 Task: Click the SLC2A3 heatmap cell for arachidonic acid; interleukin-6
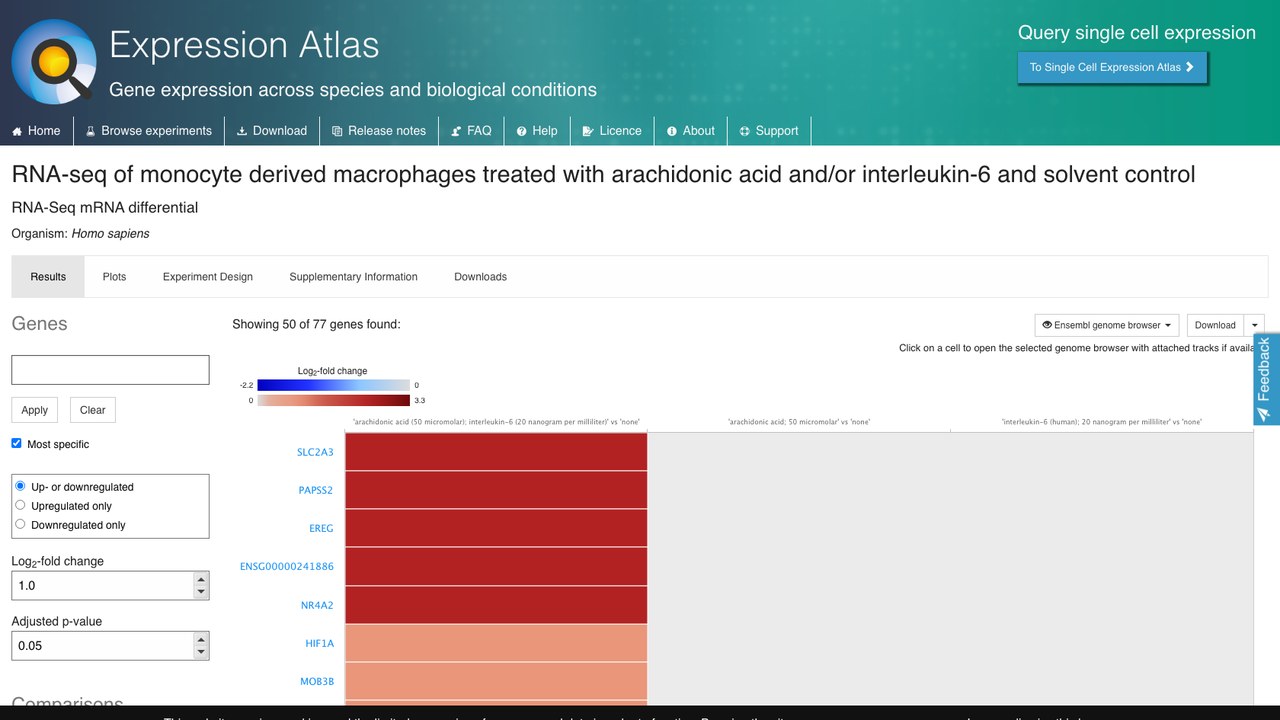click(496, 452)
